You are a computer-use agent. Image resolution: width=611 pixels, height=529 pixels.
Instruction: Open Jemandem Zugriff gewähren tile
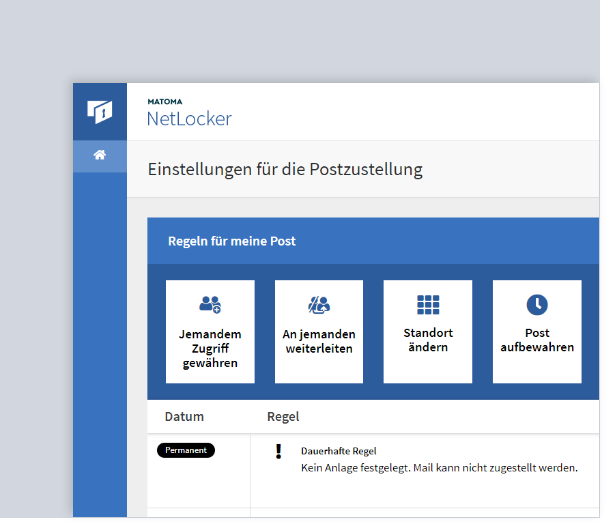point(210,332)
